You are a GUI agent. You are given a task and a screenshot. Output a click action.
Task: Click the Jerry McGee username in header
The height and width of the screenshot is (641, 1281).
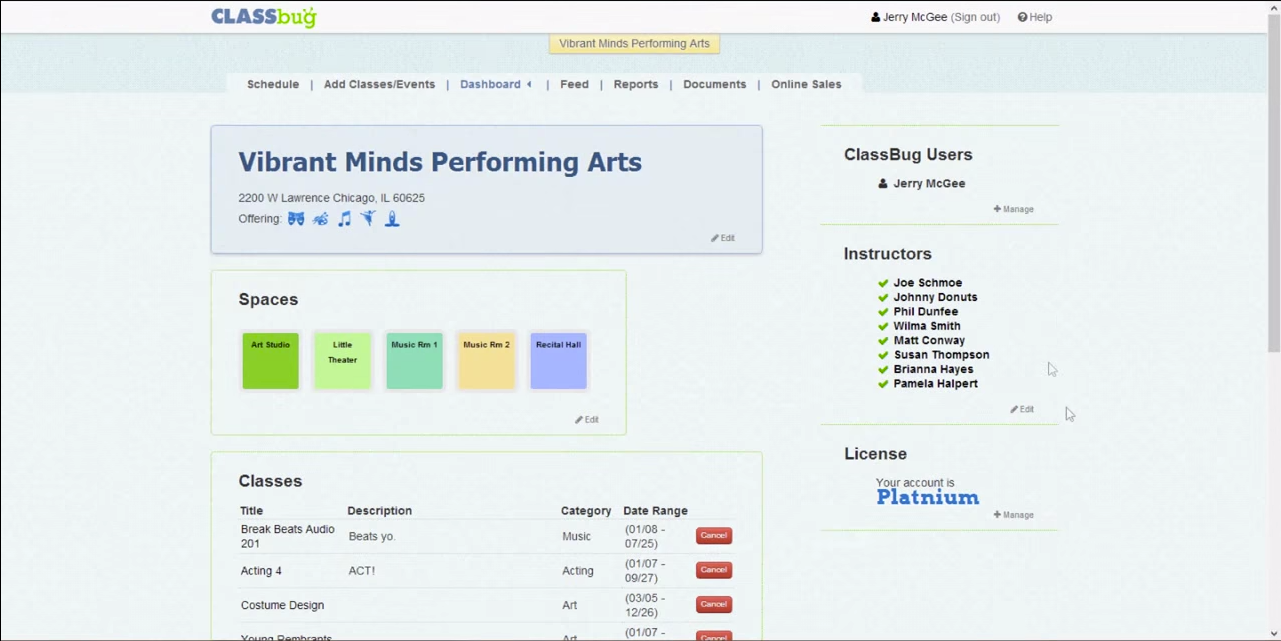click(x=915, y=17)
